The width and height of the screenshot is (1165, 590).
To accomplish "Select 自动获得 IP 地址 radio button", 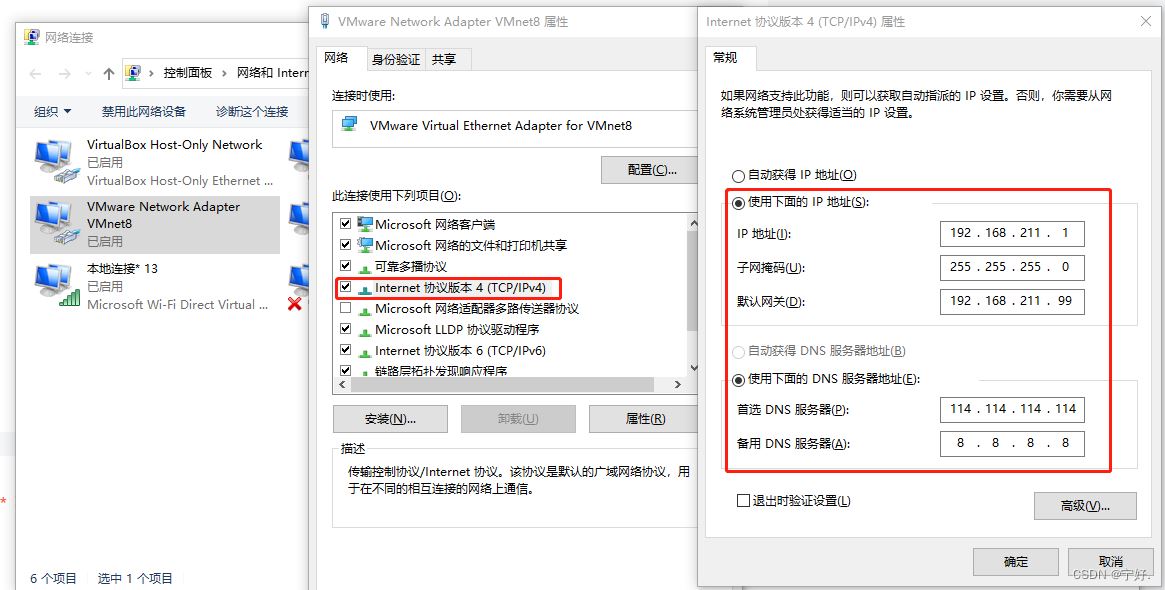I will pos(738,176).
